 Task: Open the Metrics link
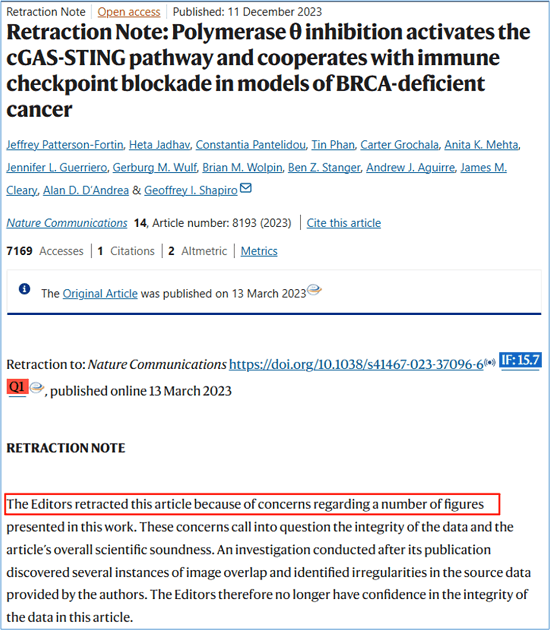(259, 251)
